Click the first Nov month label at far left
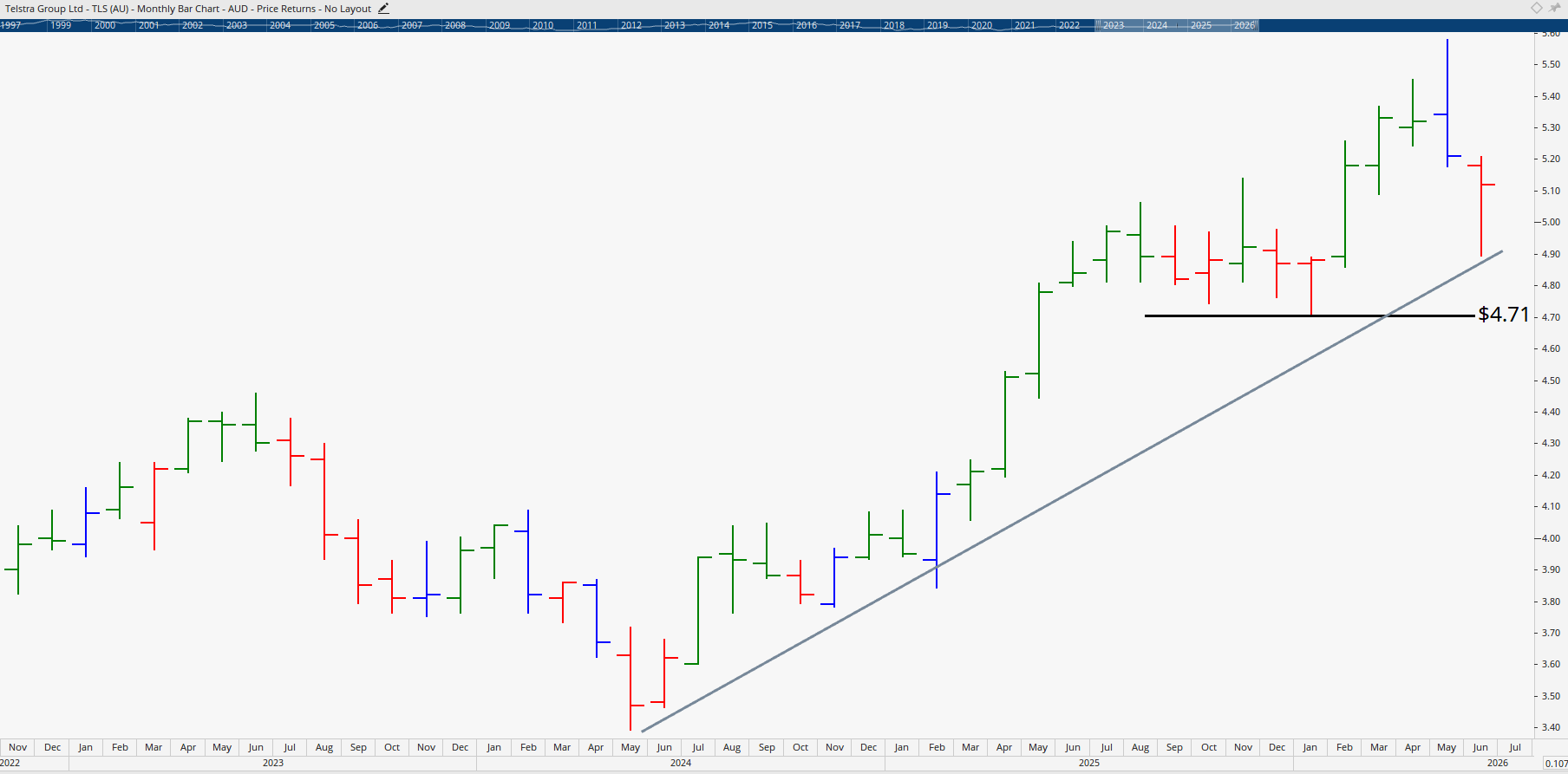The width and height of the screenshot is (1568, 774). point(17,747)
